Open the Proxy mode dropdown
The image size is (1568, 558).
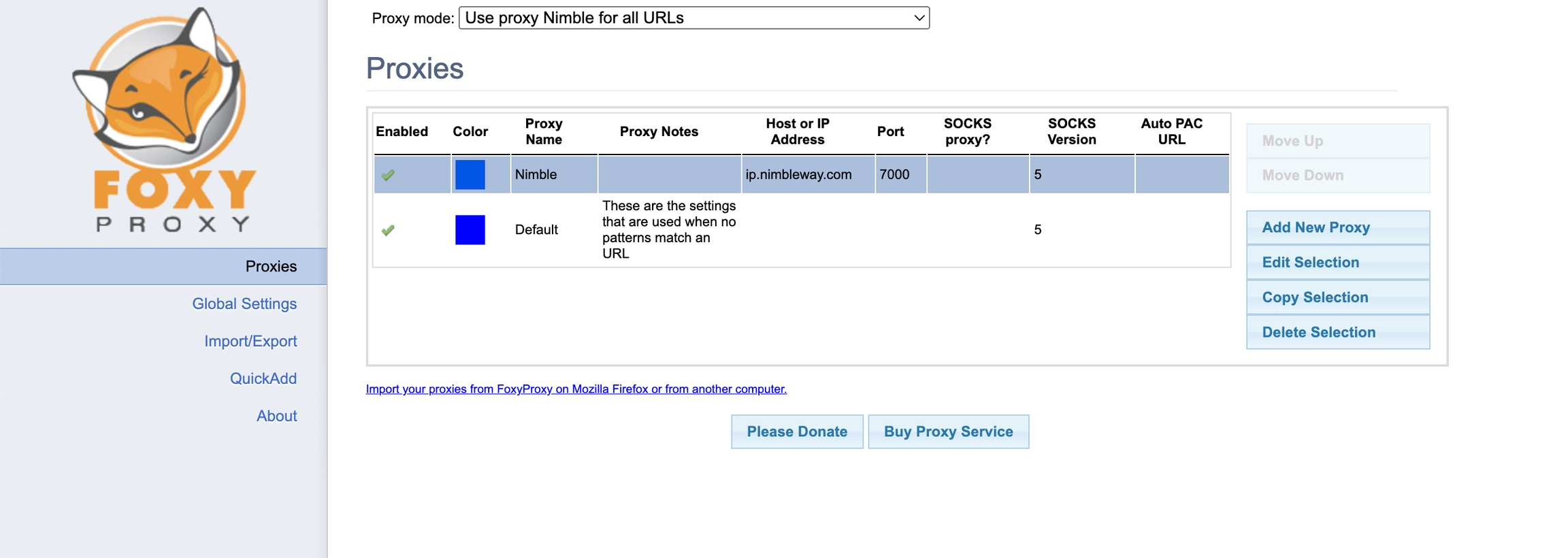coord(693,18)
